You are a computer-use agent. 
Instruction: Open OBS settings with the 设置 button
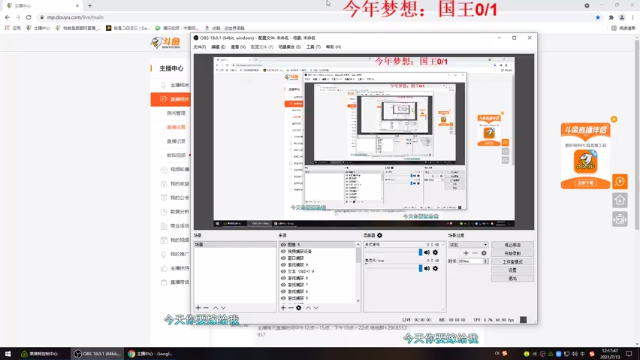click(513, 270)
